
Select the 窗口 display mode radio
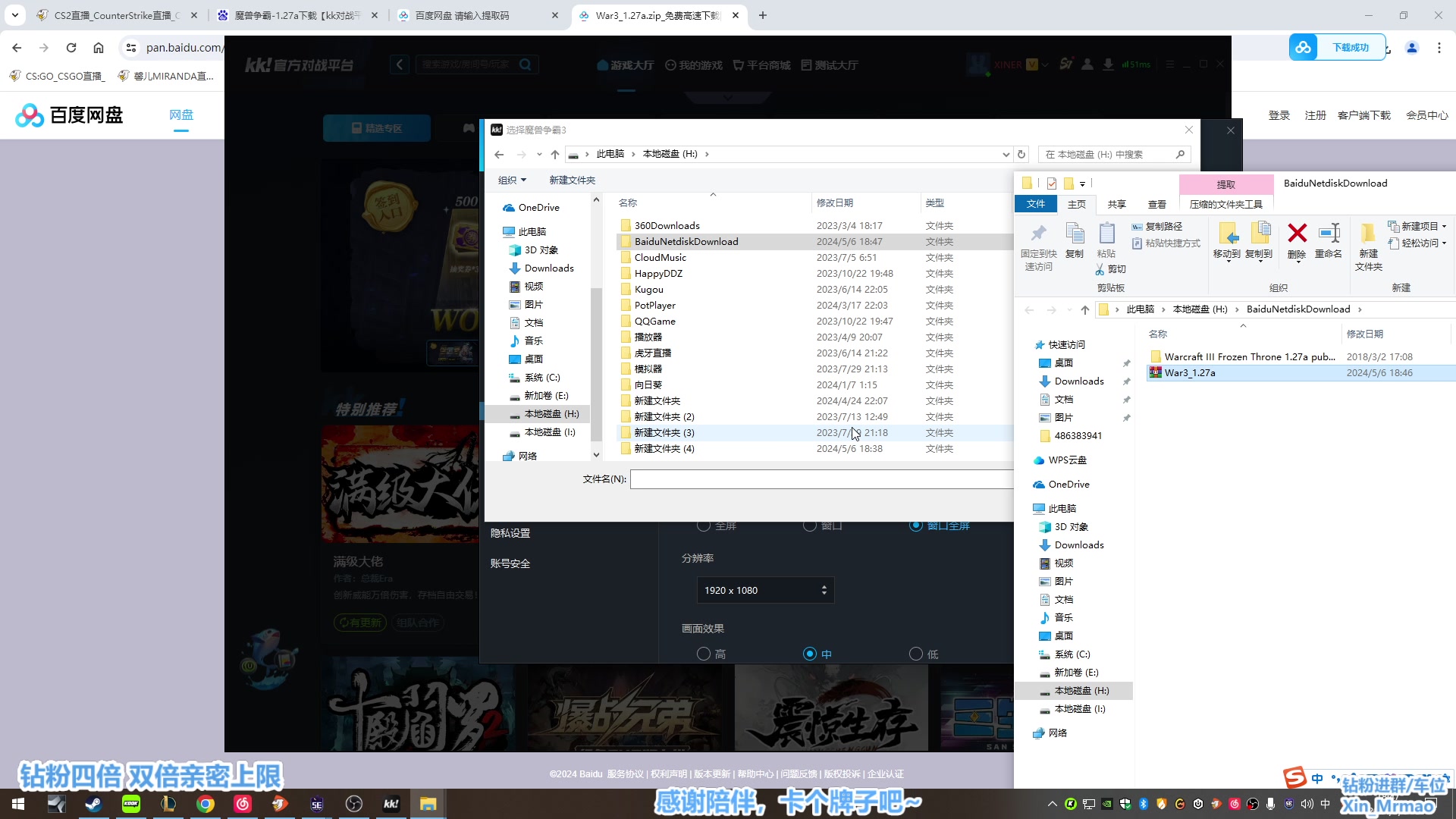pyautogui.click(x=810, y=526)
